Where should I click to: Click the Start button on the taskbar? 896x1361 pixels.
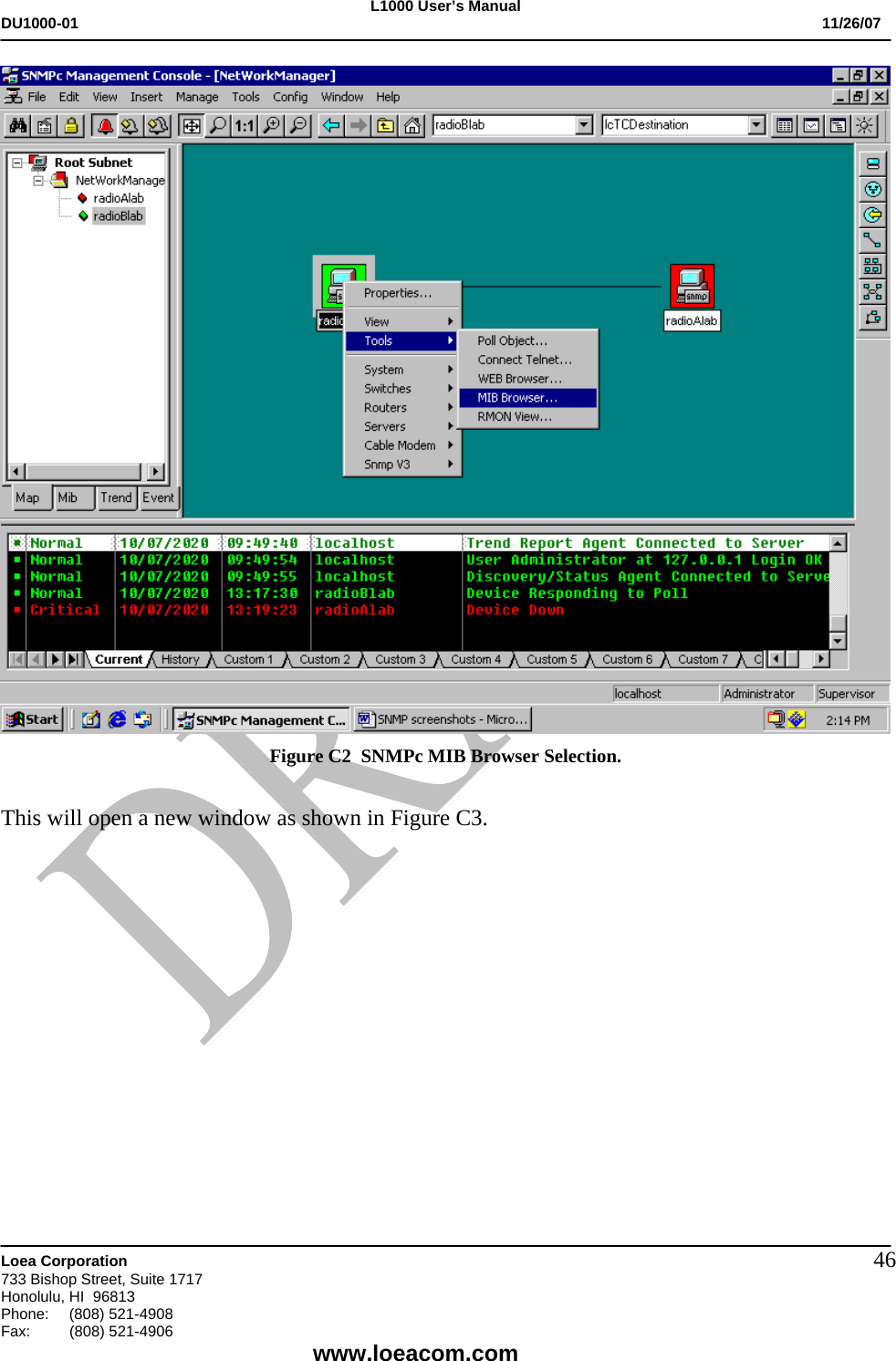33,719
